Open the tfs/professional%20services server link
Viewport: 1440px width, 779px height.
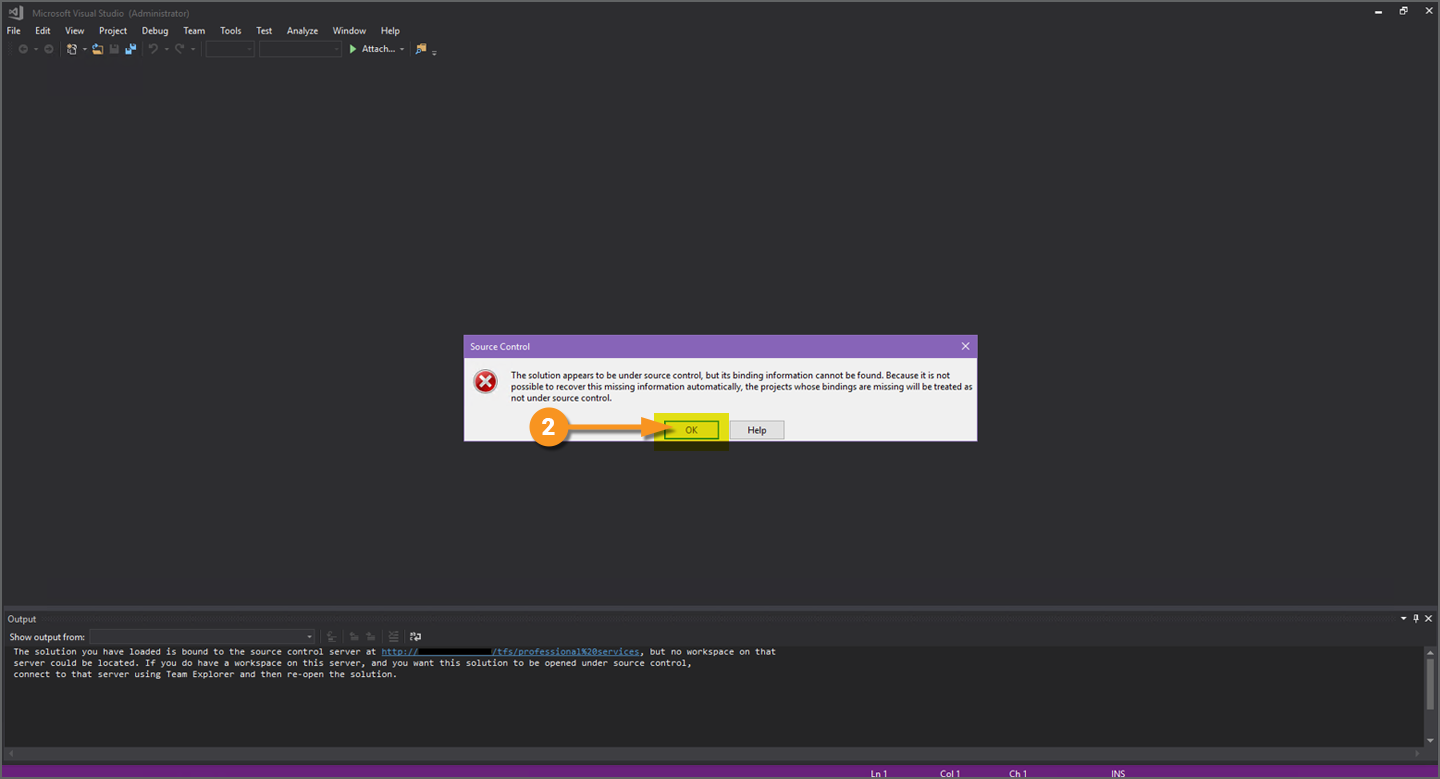511,652
